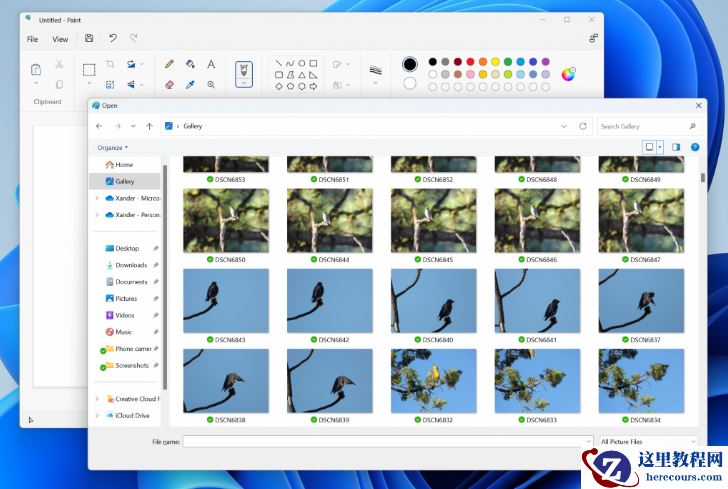This screenshot has height=489, width=728.
Task: Select the Fill bucket tool
Action: (x=190, y=64)
